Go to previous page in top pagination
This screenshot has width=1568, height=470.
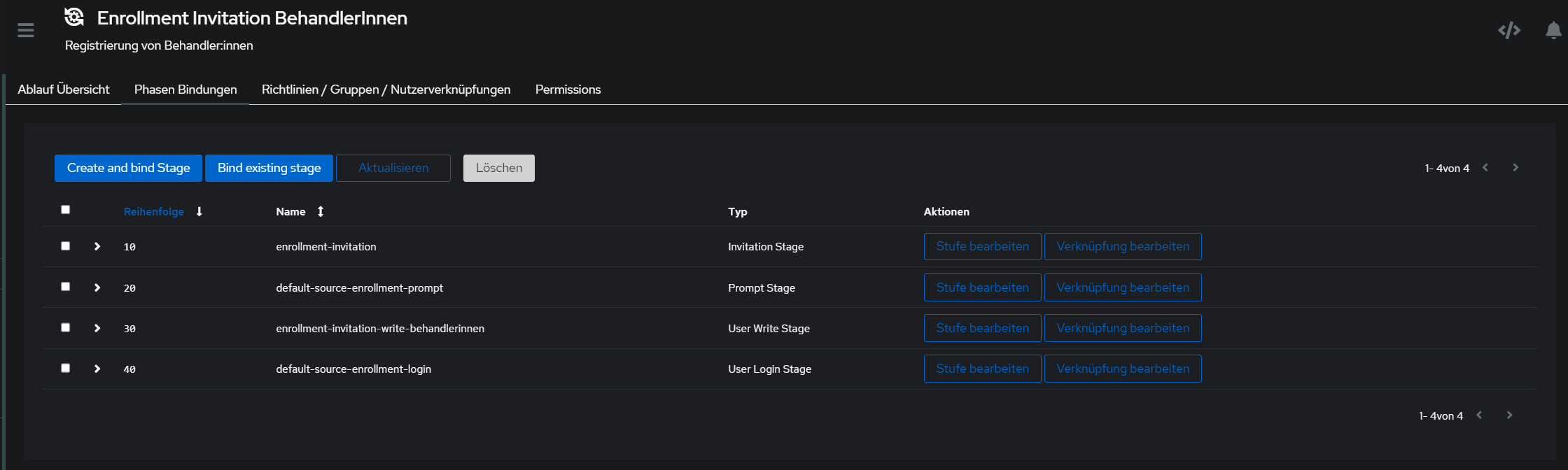coord(1485,168)
